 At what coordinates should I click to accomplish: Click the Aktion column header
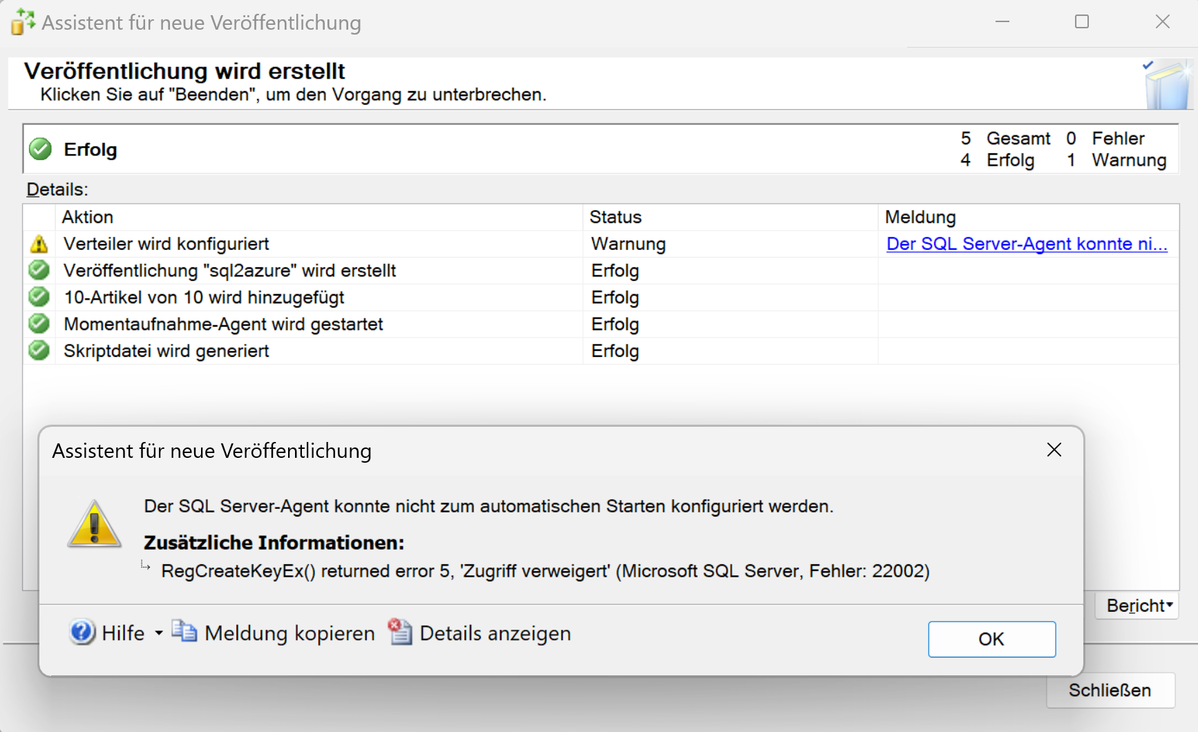coord(319,217)
